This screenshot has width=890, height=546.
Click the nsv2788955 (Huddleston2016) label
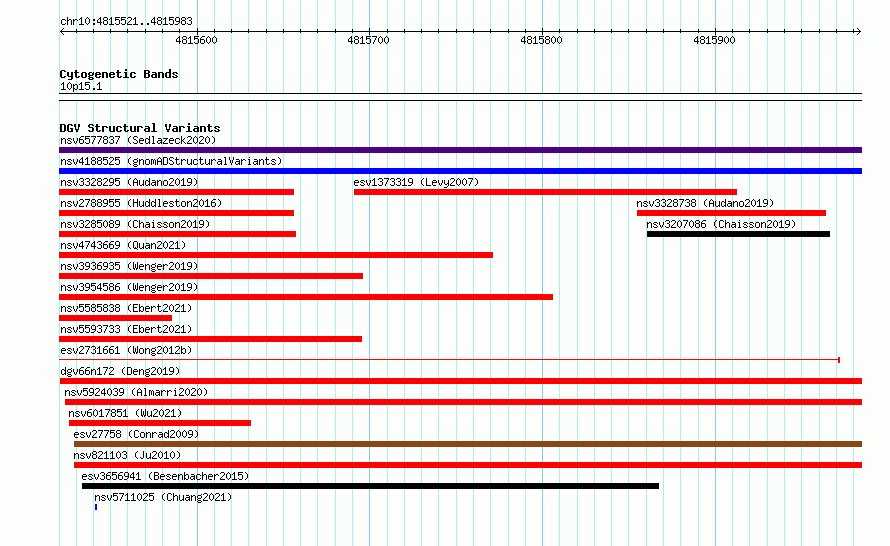point(141,203)
